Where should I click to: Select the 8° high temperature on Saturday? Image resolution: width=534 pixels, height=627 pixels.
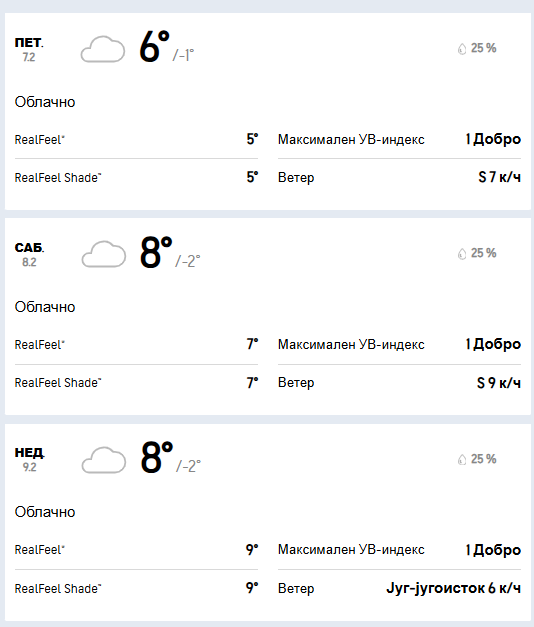coord(156,252)
